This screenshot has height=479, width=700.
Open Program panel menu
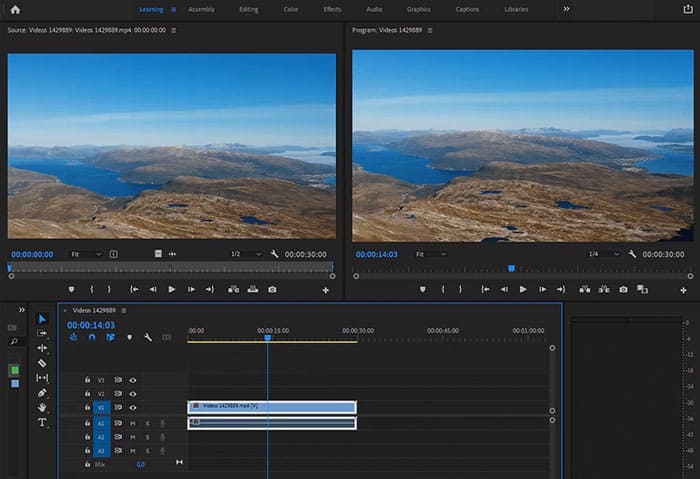click(x=429, y=30)
